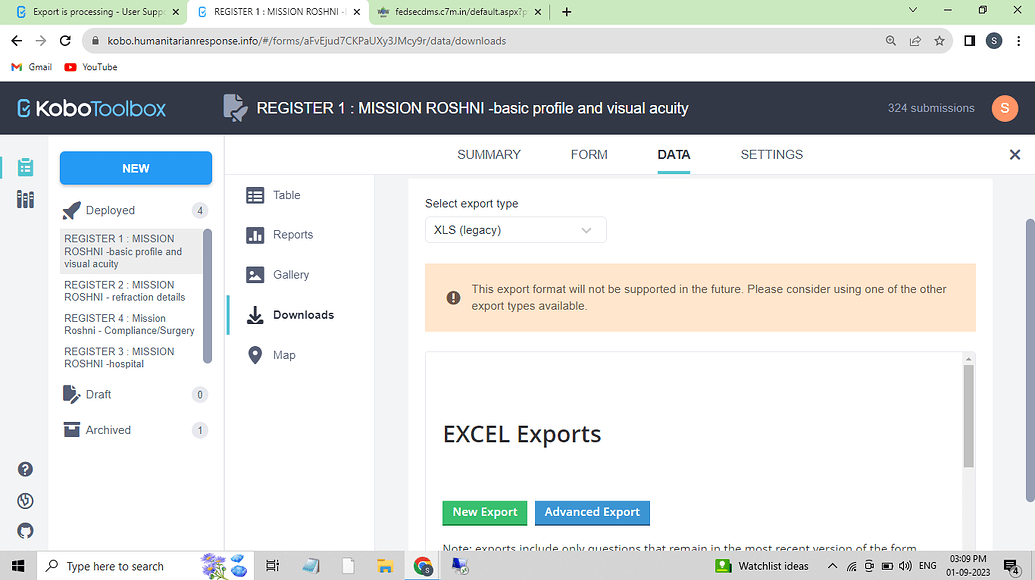Open the Table view icon
This screenshot has width=1035, height=580.
click(256, 195)
